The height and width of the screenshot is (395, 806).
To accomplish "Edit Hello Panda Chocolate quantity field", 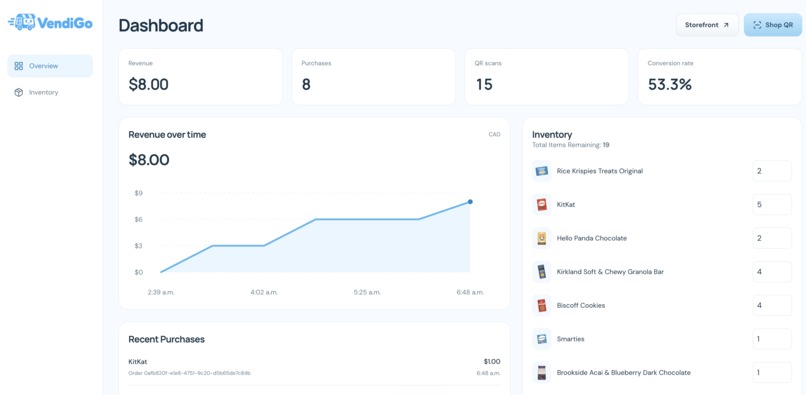I will click(x=772, y=238).
